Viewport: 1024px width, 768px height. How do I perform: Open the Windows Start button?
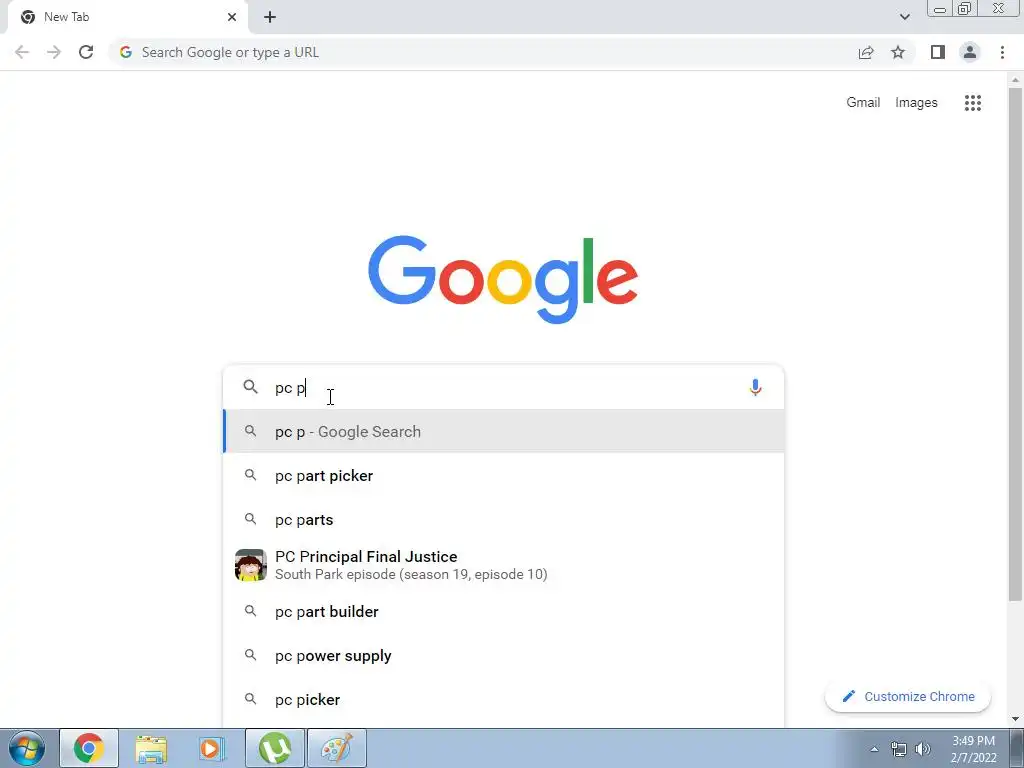tap(27, 748)
